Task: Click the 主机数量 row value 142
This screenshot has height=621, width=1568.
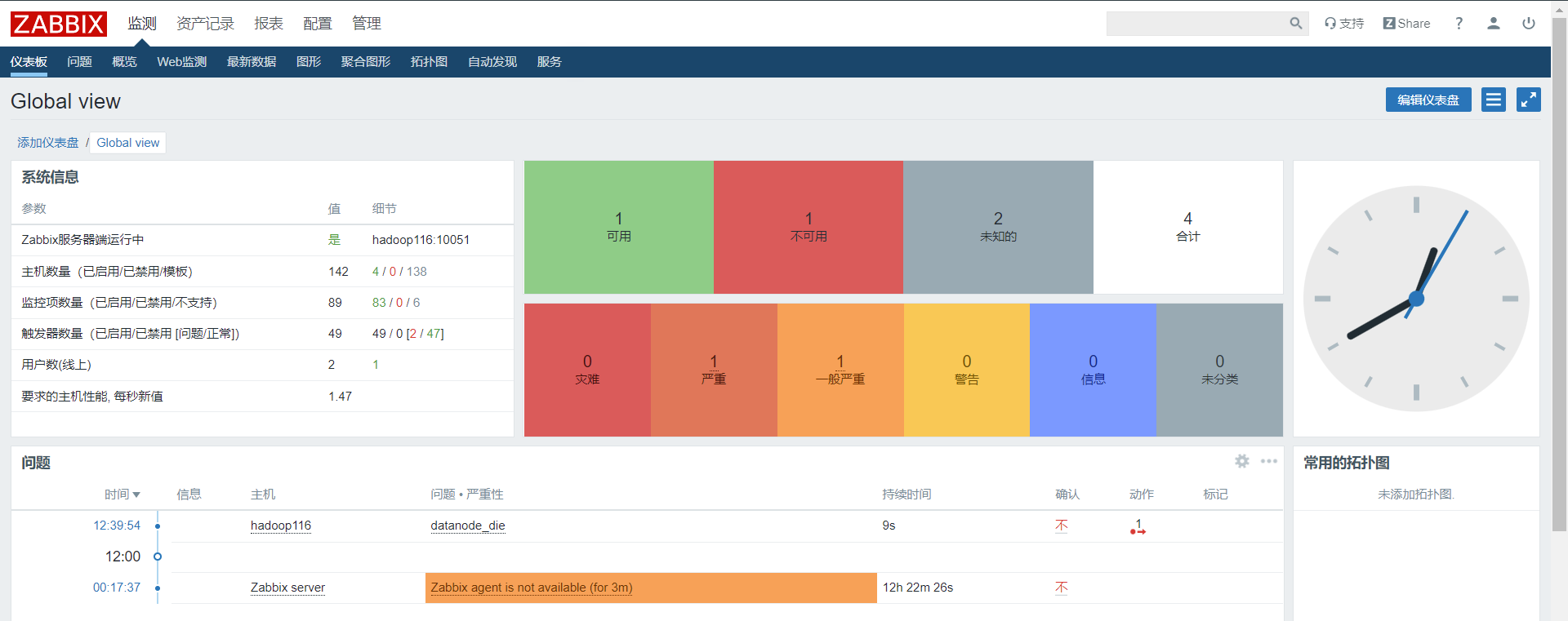Action: click(x=338, y=272)
